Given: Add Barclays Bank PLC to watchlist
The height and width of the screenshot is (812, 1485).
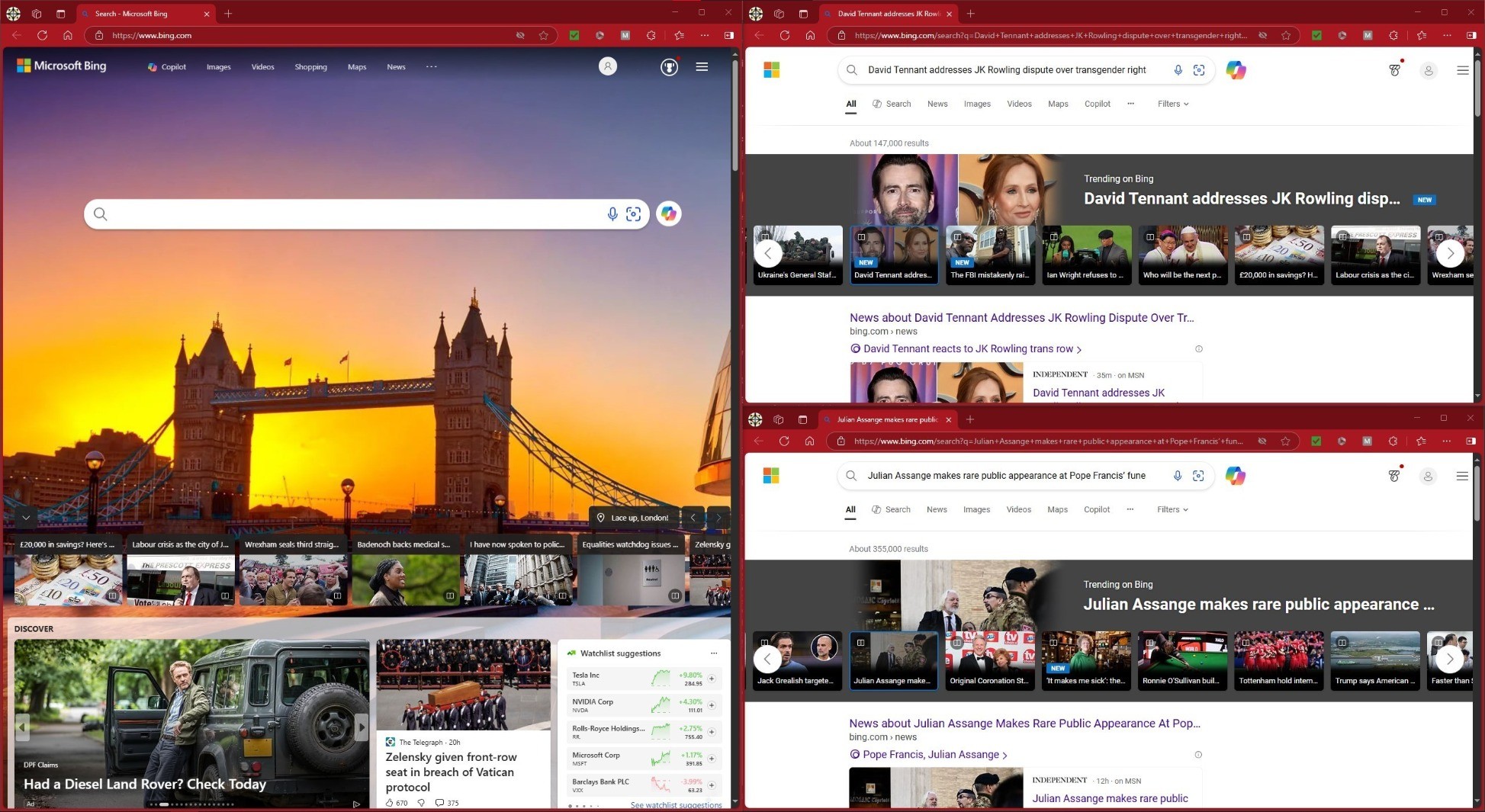Looking at the screenshot, I should click(712, 785).
